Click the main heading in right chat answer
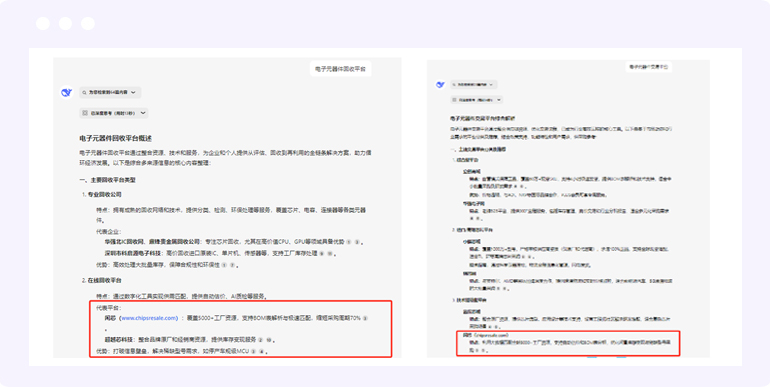Screen dimensions: 770x387 [x=482, y=118]
